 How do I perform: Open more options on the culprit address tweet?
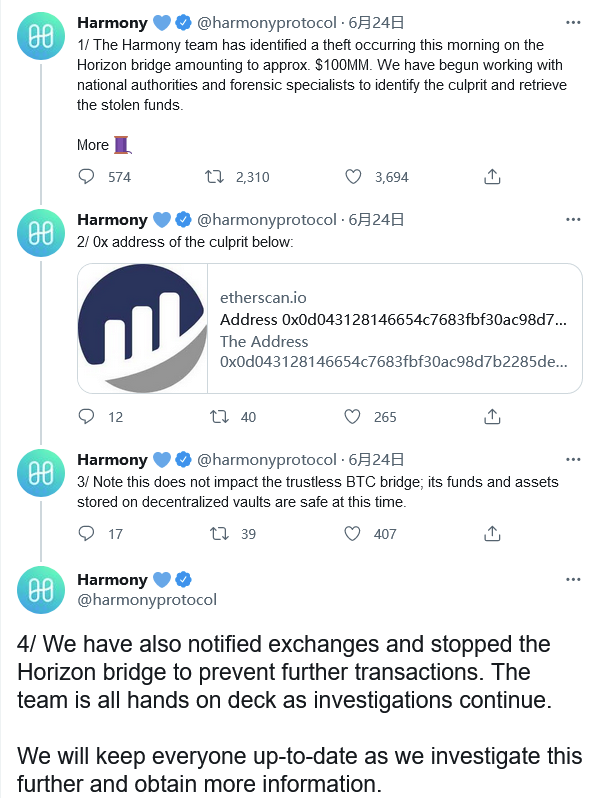coord(573,219)
